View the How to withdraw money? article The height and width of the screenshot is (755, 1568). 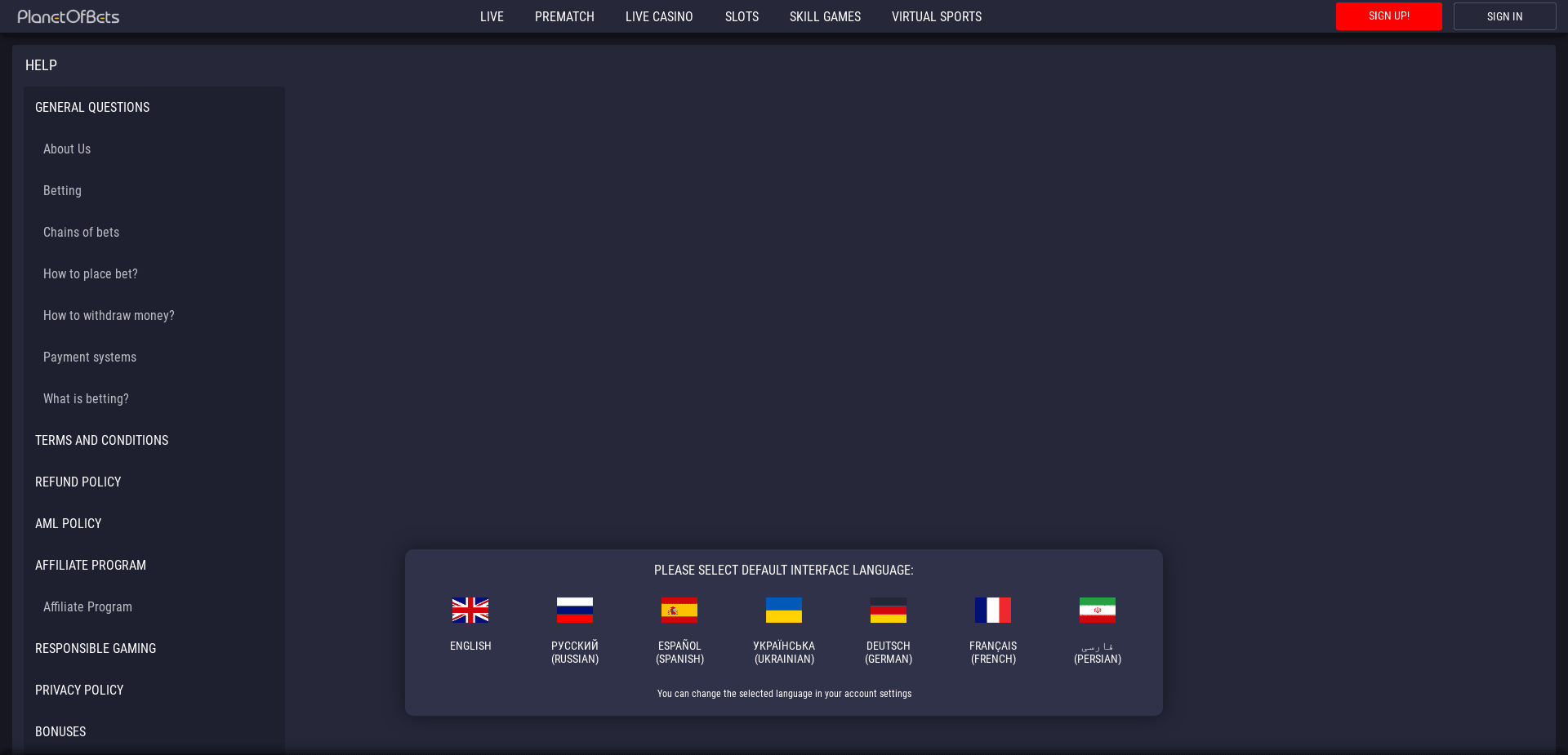click(x=109, y=315)
